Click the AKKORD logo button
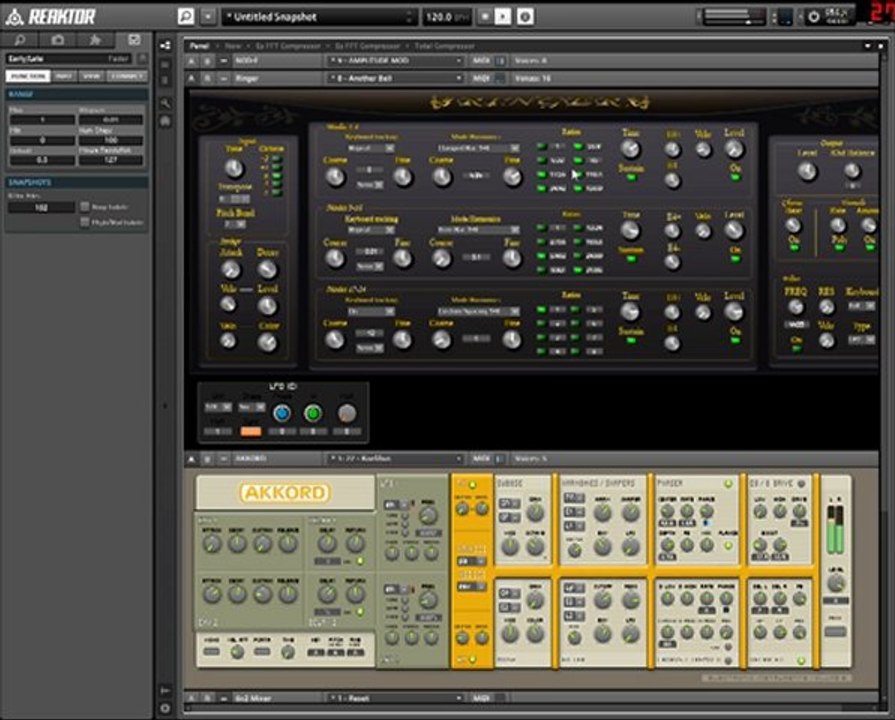The image size is (895, 720). 284,492
